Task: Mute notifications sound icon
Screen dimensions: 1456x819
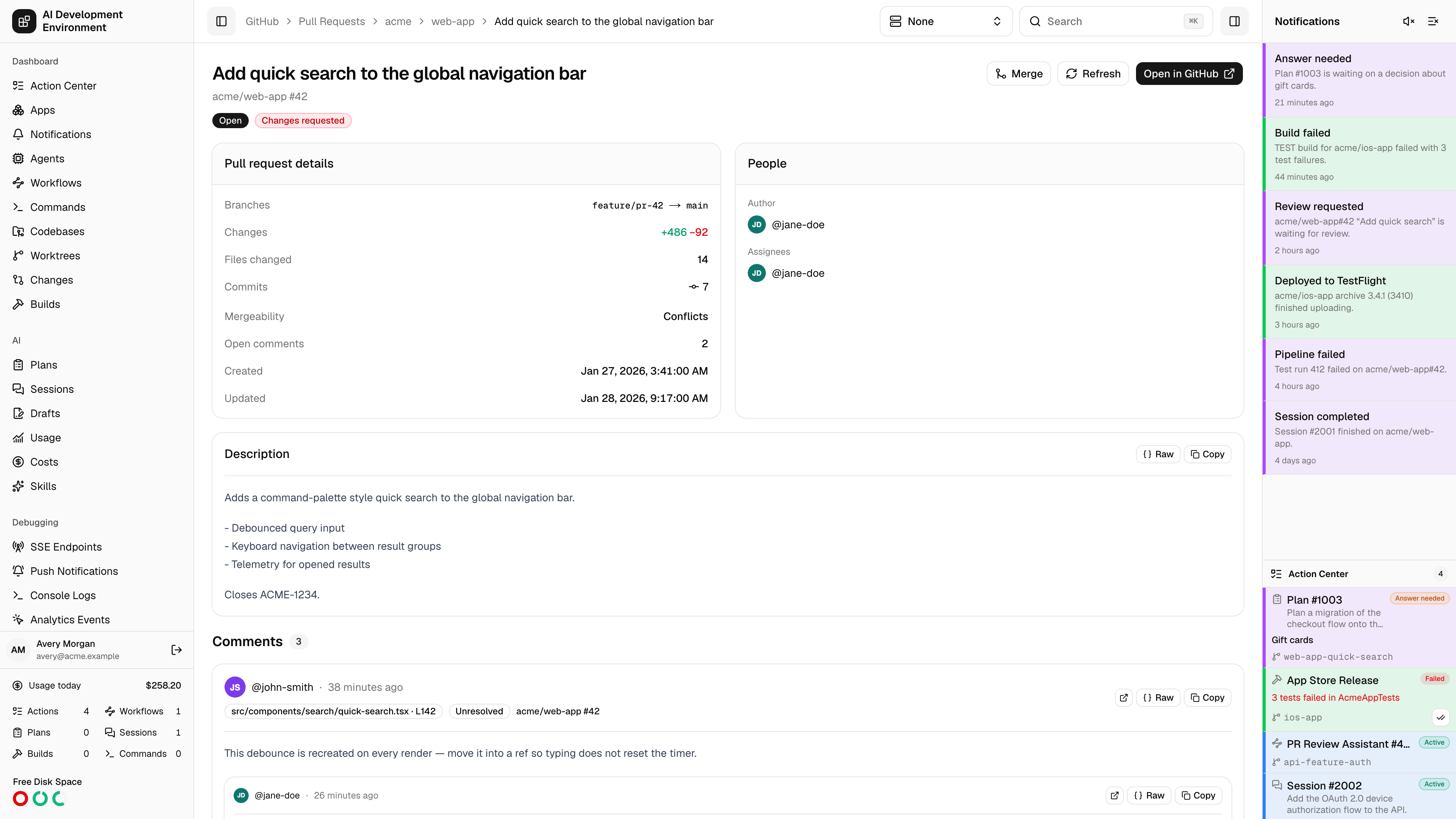Action: point(1409,22)
